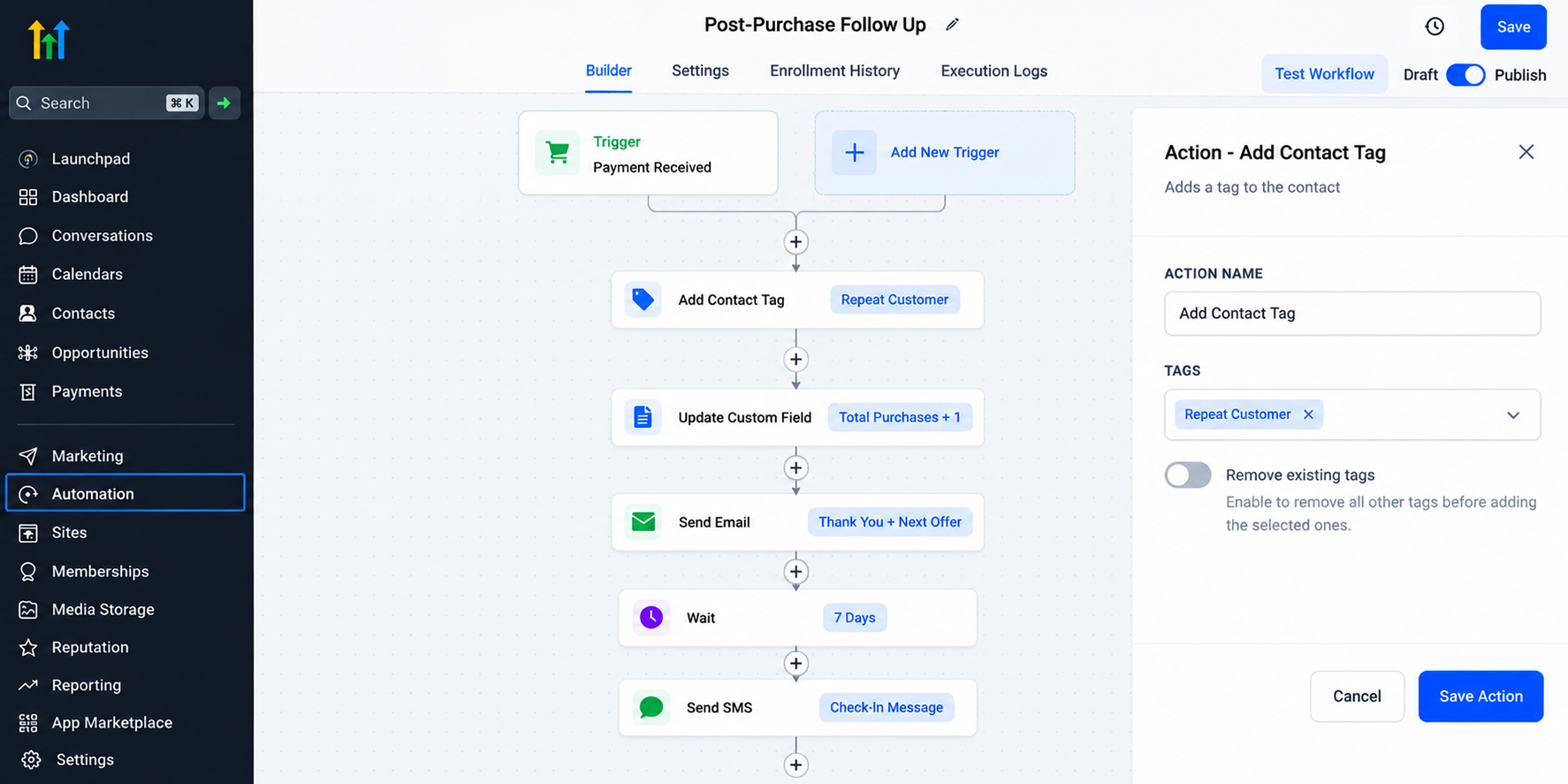Image resolution: width=1568 pixels, height=784 pixels.
Task: Open the version history clock icon
Action: 1435,27
